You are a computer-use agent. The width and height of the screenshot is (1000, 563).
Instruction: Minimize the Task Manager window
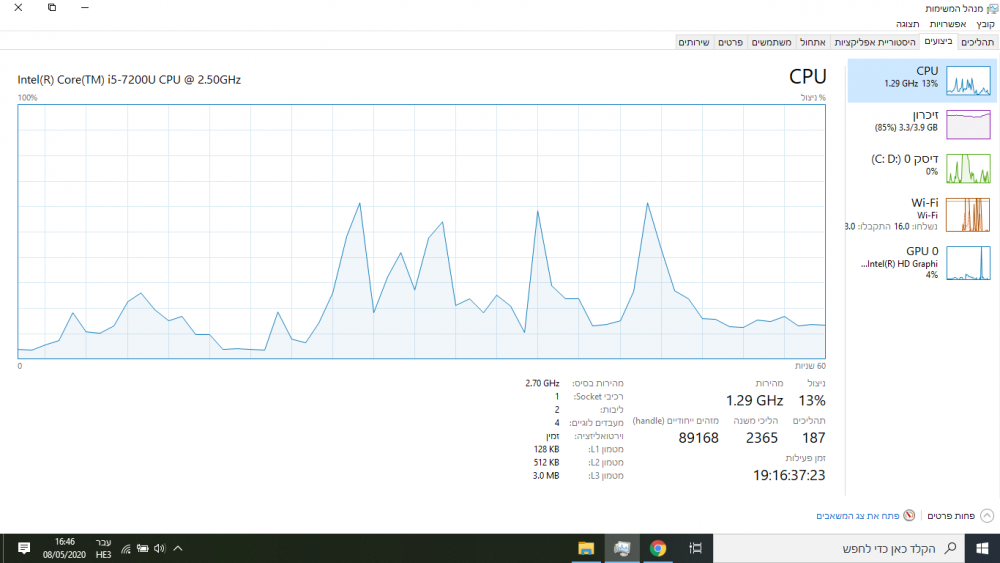coord(85,8)
